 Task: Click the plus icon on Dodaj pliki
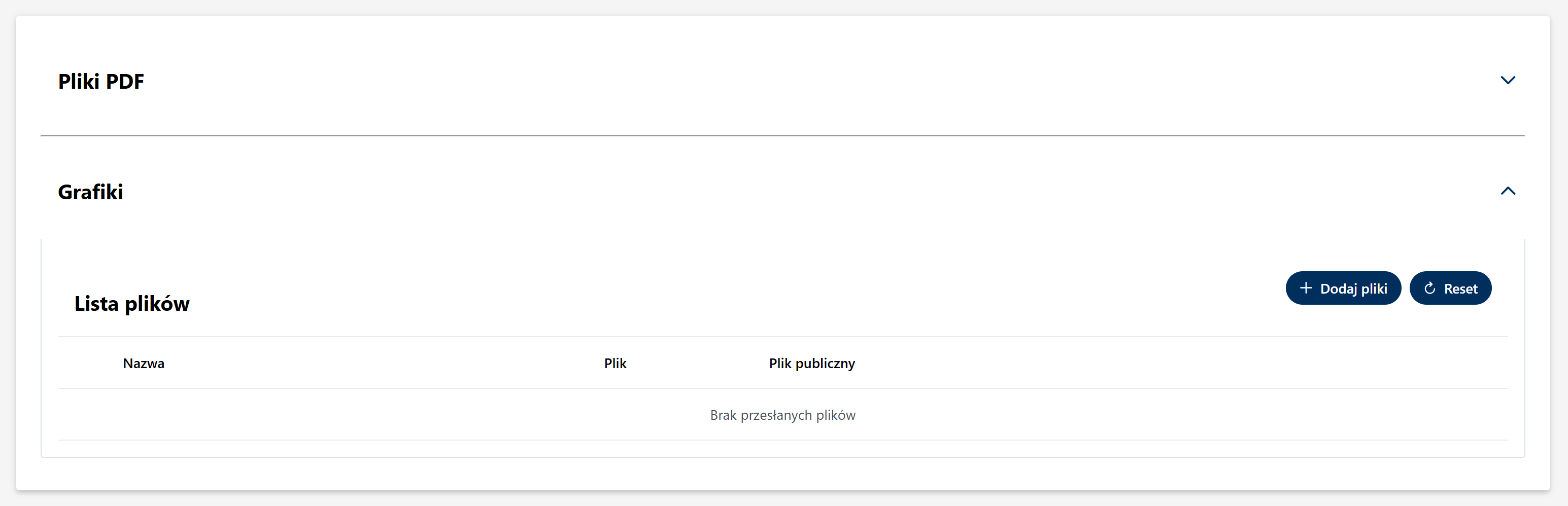(1305, 288)
